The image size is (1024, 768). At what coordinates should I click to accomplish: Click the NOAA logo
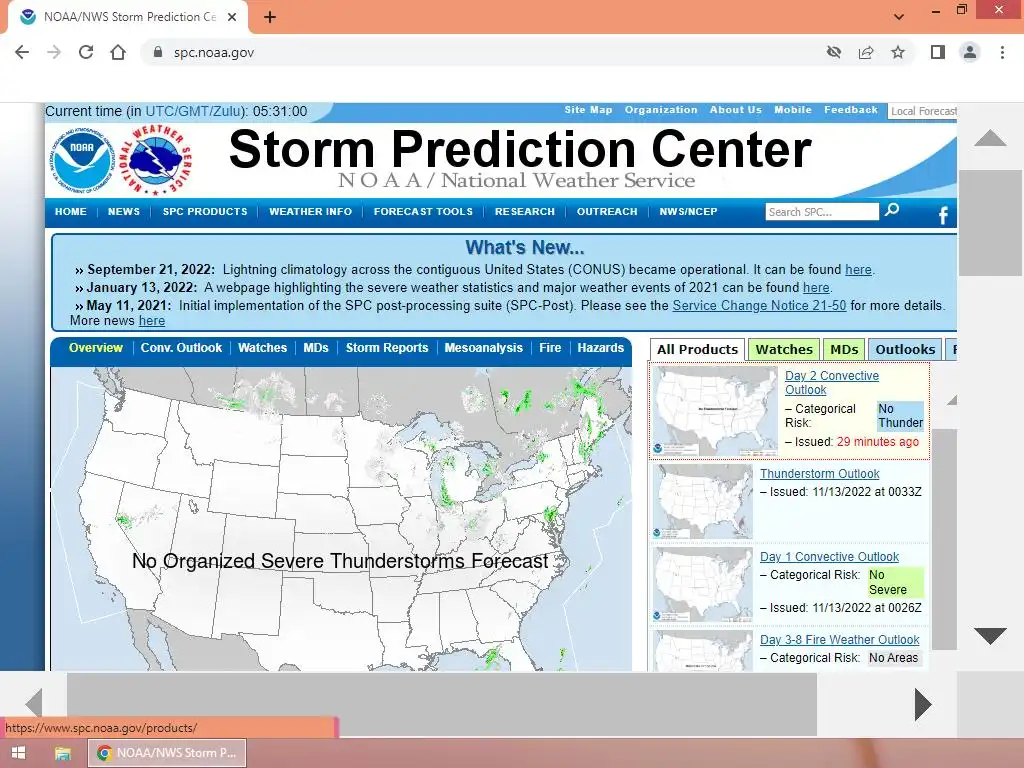tap(83, 161)
